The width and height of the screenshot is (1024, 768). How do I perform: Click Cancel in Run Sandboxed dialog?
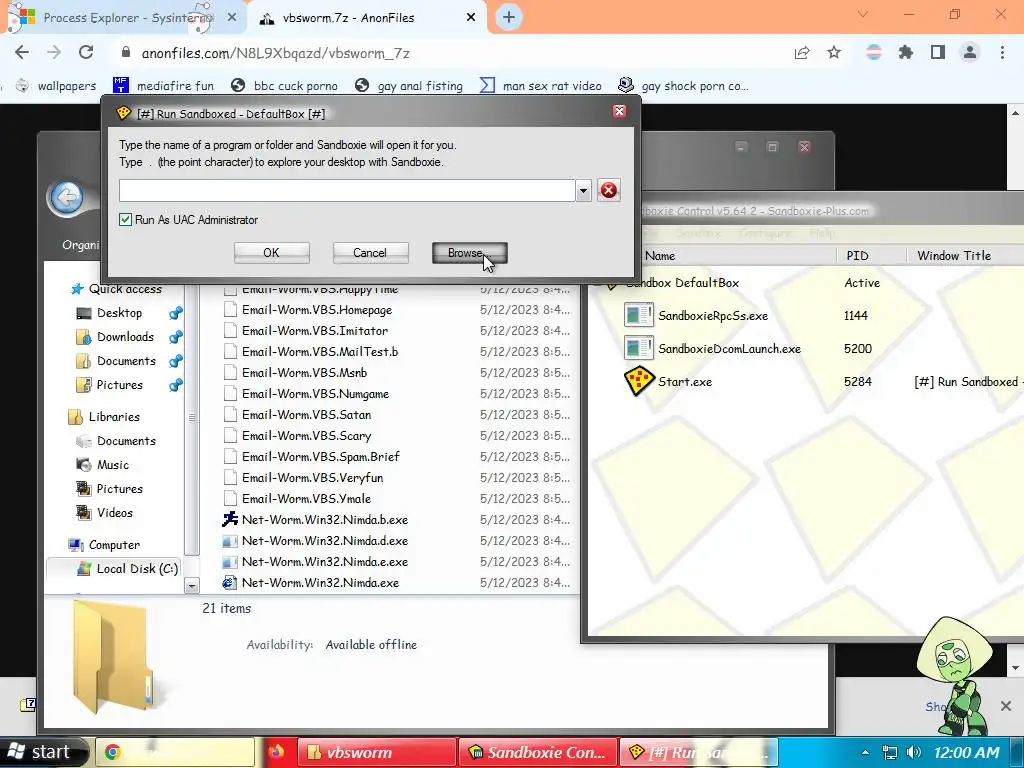click(x=370, y=253)
